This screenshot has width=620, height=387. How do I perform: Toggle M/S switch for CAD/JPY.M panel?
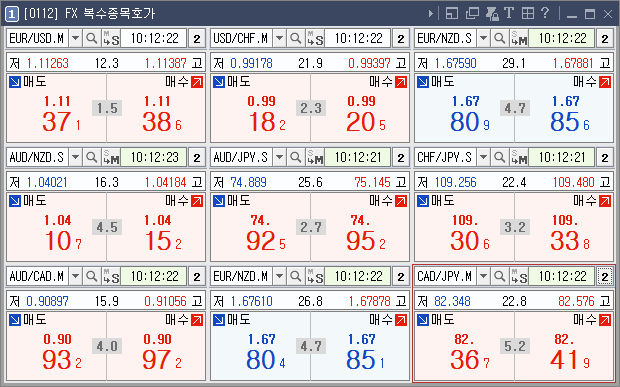coord(519,276)
